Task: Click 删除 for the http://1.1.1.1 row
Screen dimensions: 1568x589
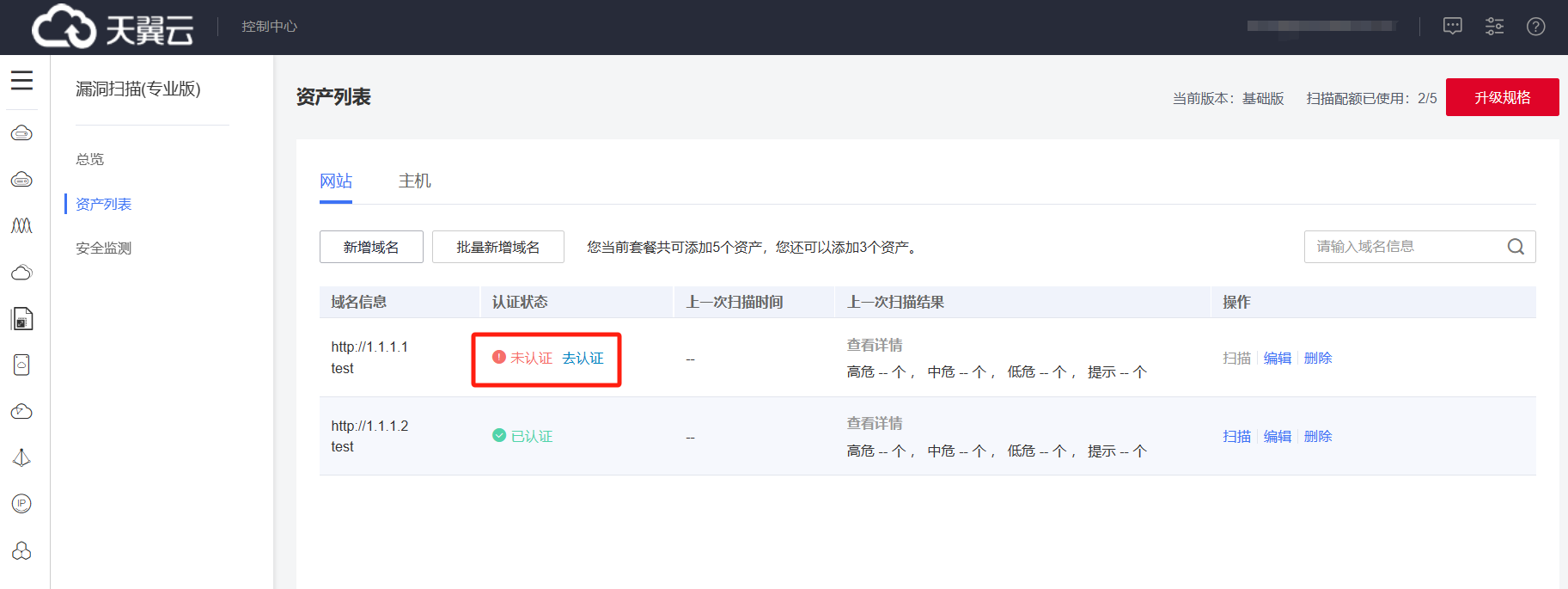Action: point(1318,358)
